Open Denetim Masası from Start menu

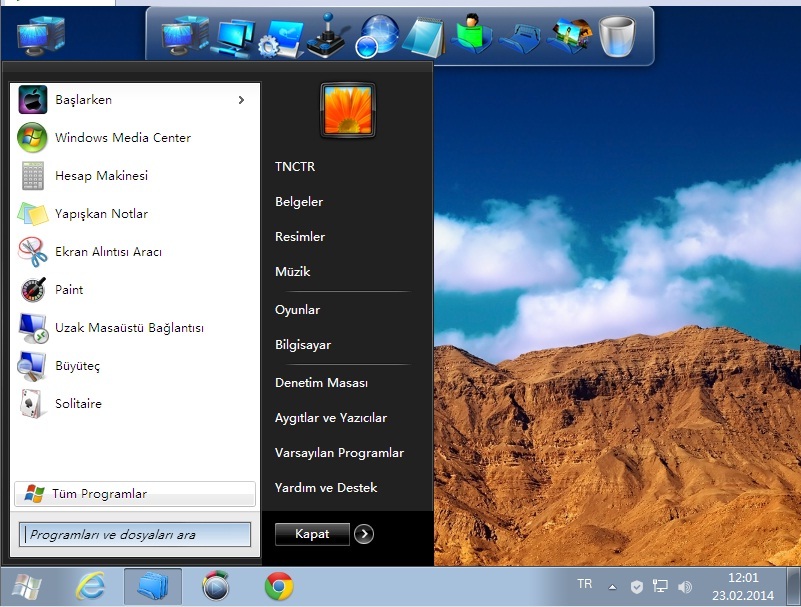click(321, 383)
